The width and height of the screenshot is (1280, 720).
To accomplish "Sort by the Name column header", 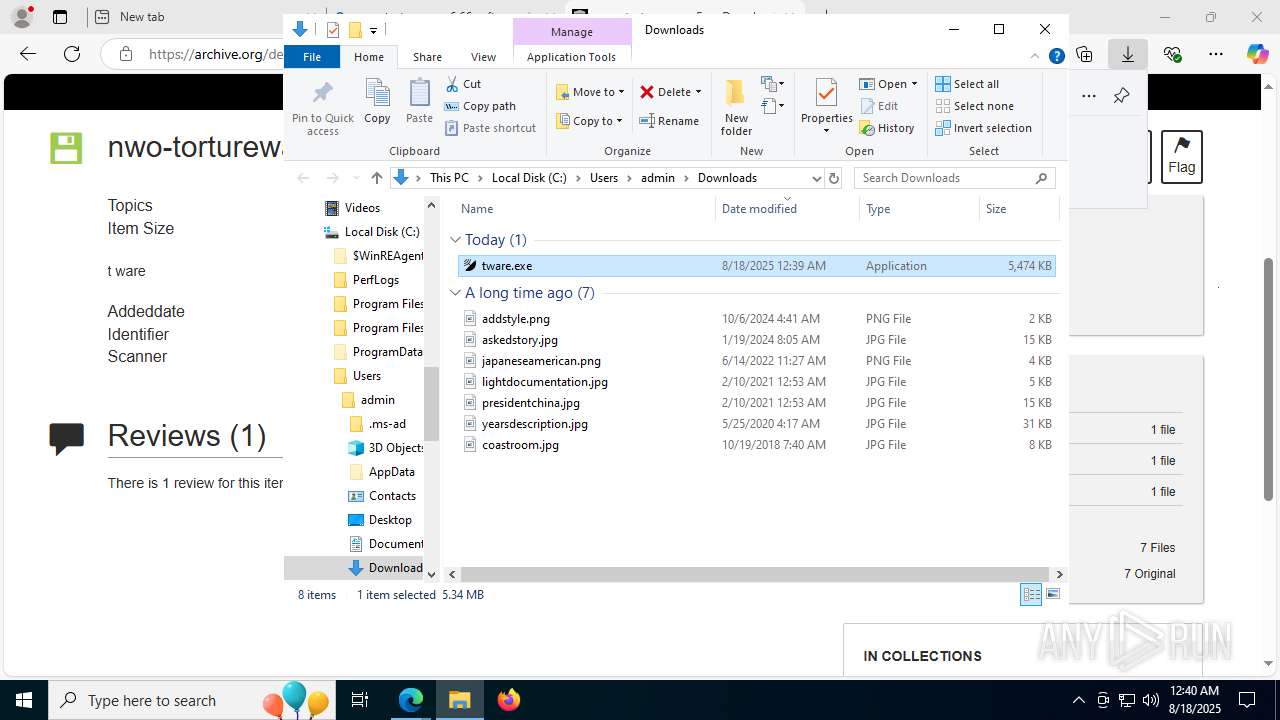I will click(x=585, y=209).
